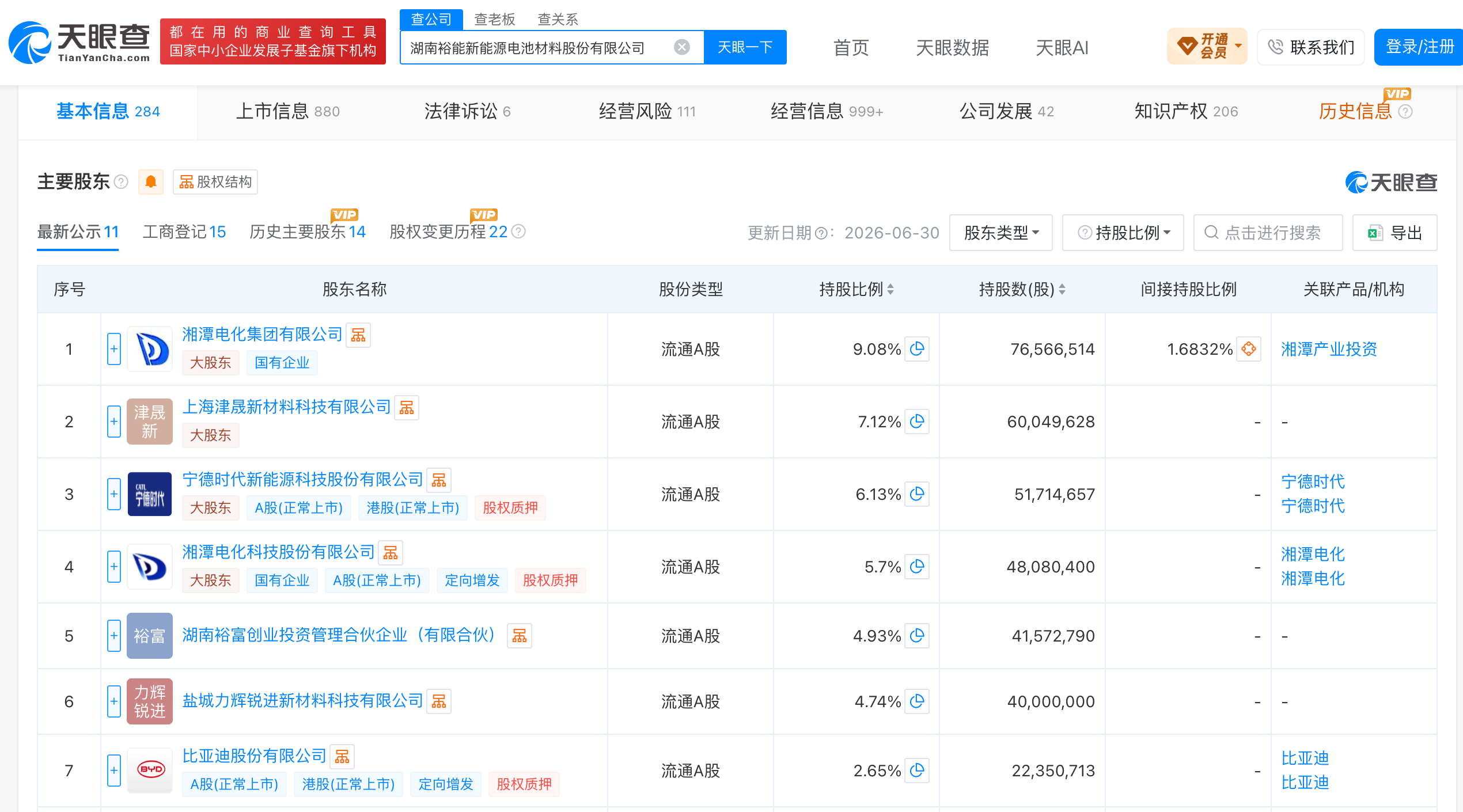Screen dimensions: 1463x812
Task: Open the 股权结构 button
Action: click(215, 182)
